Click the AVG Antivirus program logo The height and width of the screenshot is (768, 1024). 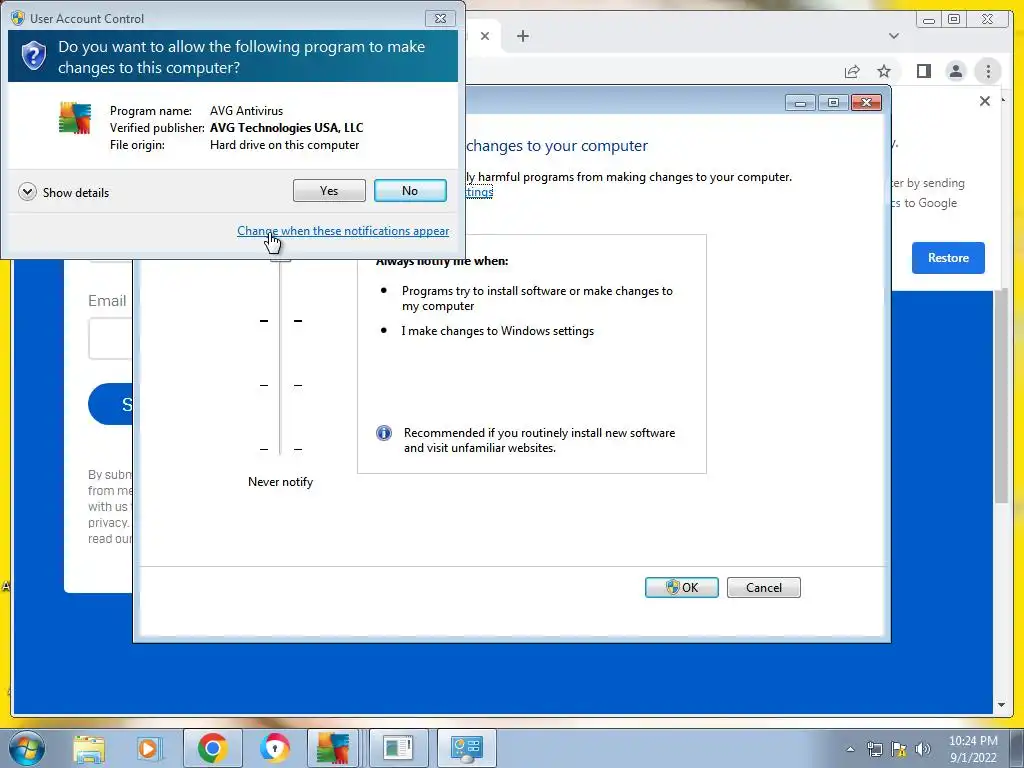pyautogui.click(x=75, y=118)
